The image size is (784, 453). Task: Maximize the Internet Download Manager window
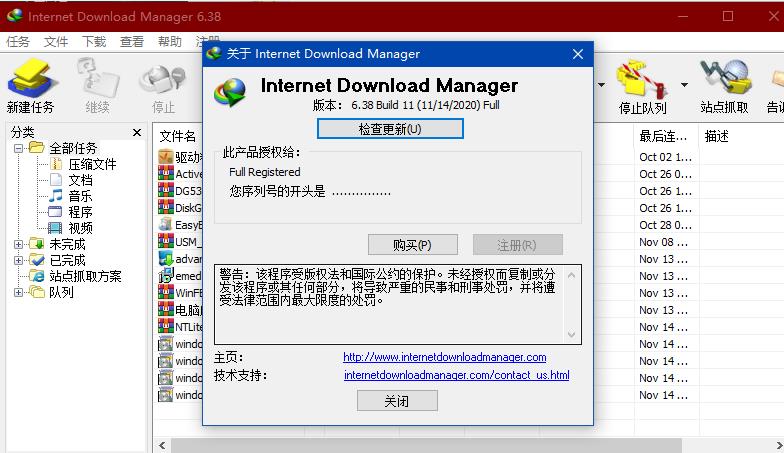[x=728, y=16]
